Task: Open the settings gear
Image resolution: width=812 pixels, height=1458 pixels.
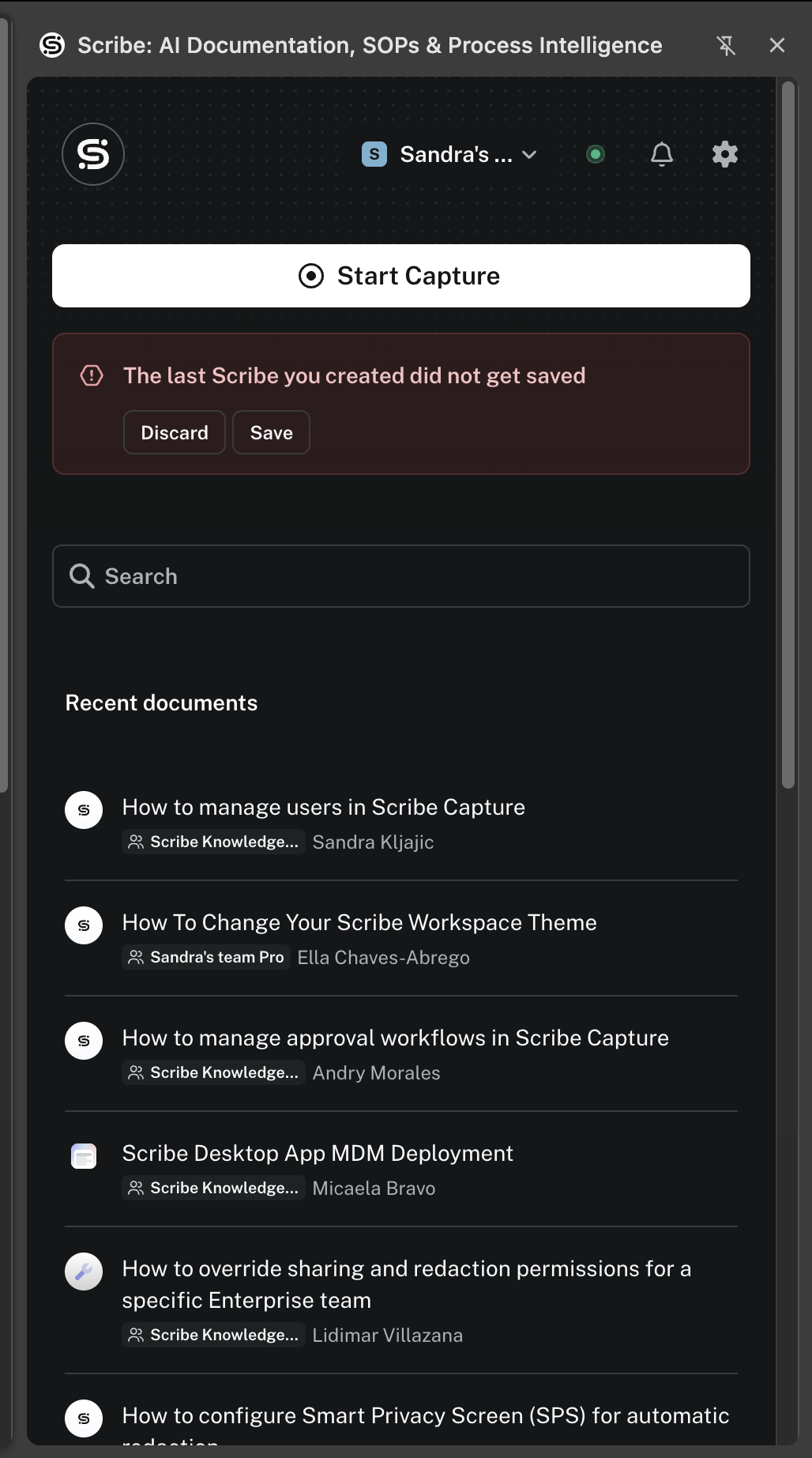Action: [x=725, y=154]
